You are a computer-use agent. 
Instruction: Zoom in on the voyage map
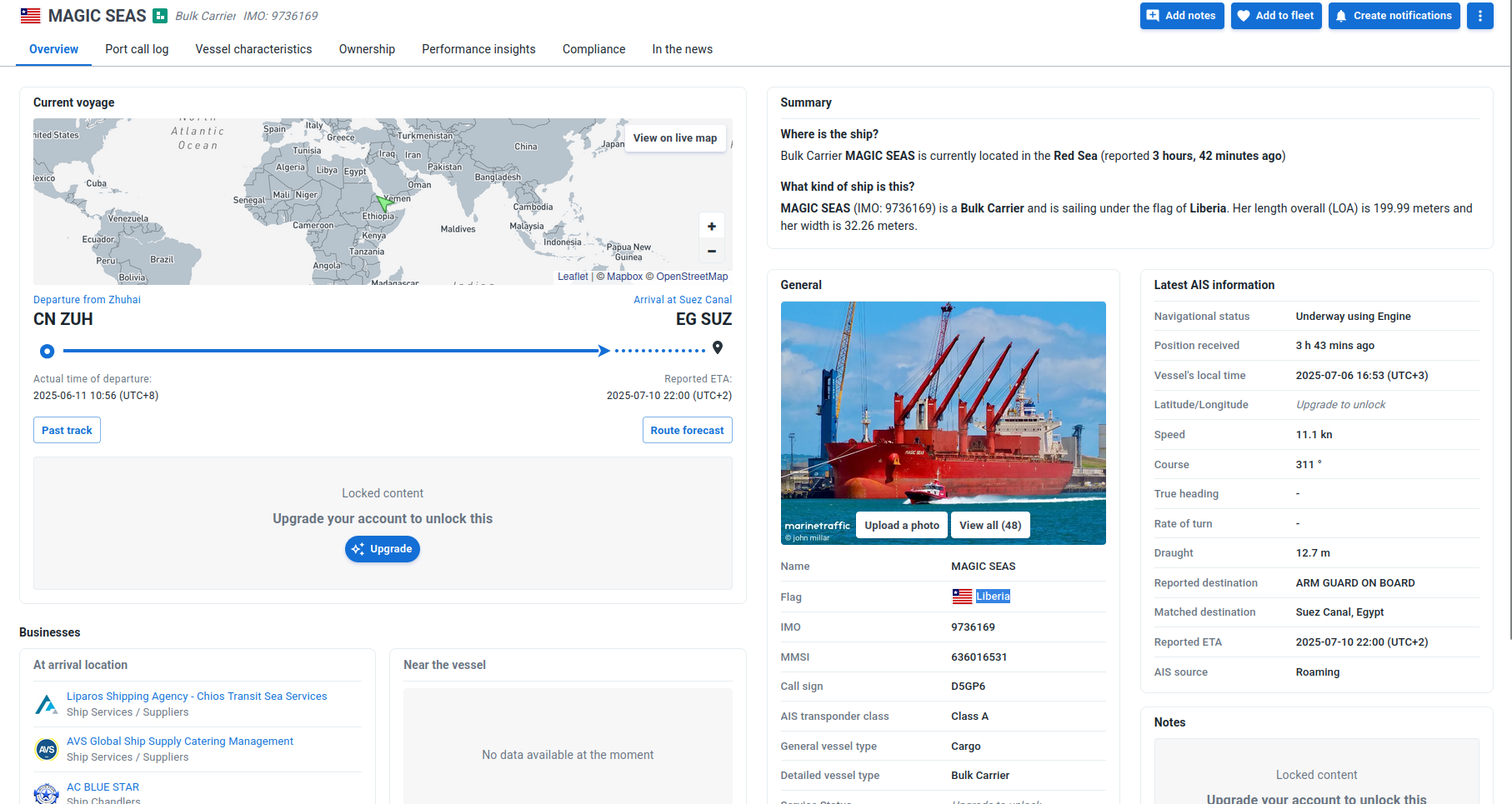[x=711, y=226]
